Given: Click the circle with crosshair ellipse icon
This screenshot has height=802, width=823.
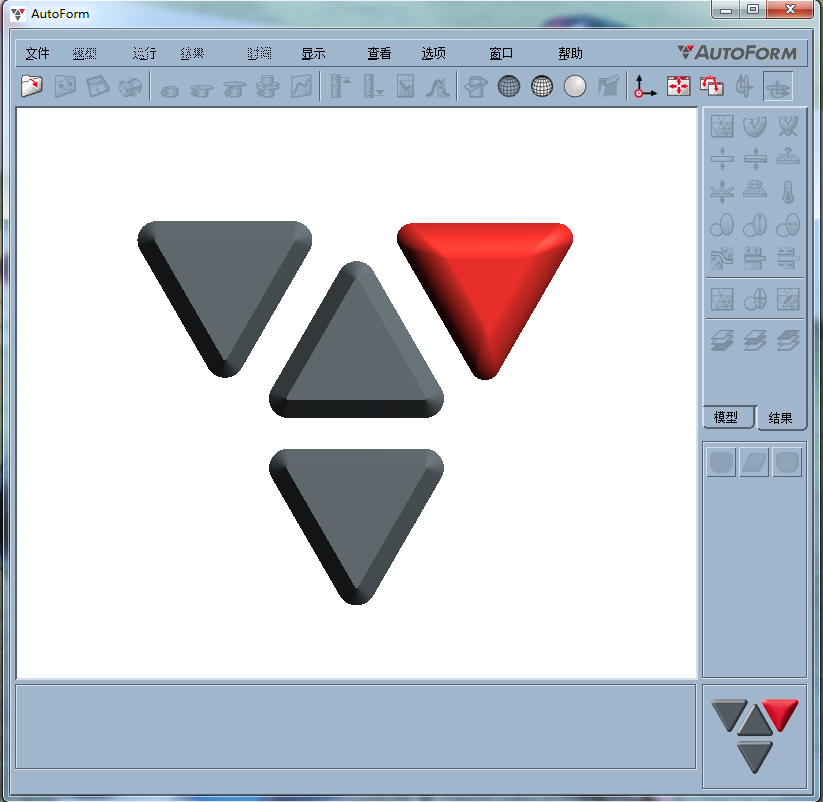Looking at the screenshot, I should (x=755, y=299).
